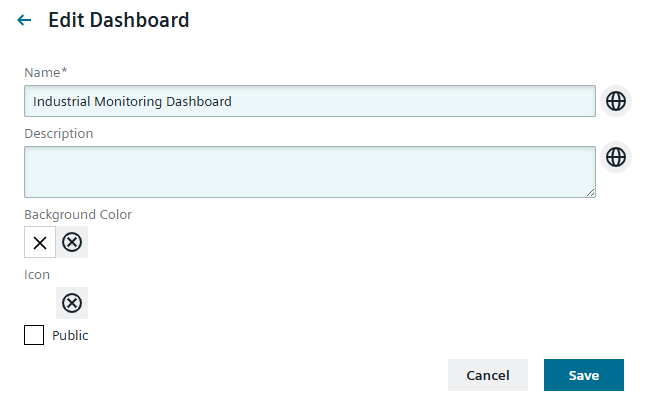
Task: Cancel editing the dashboard
Action: click(x=488, y=375)
